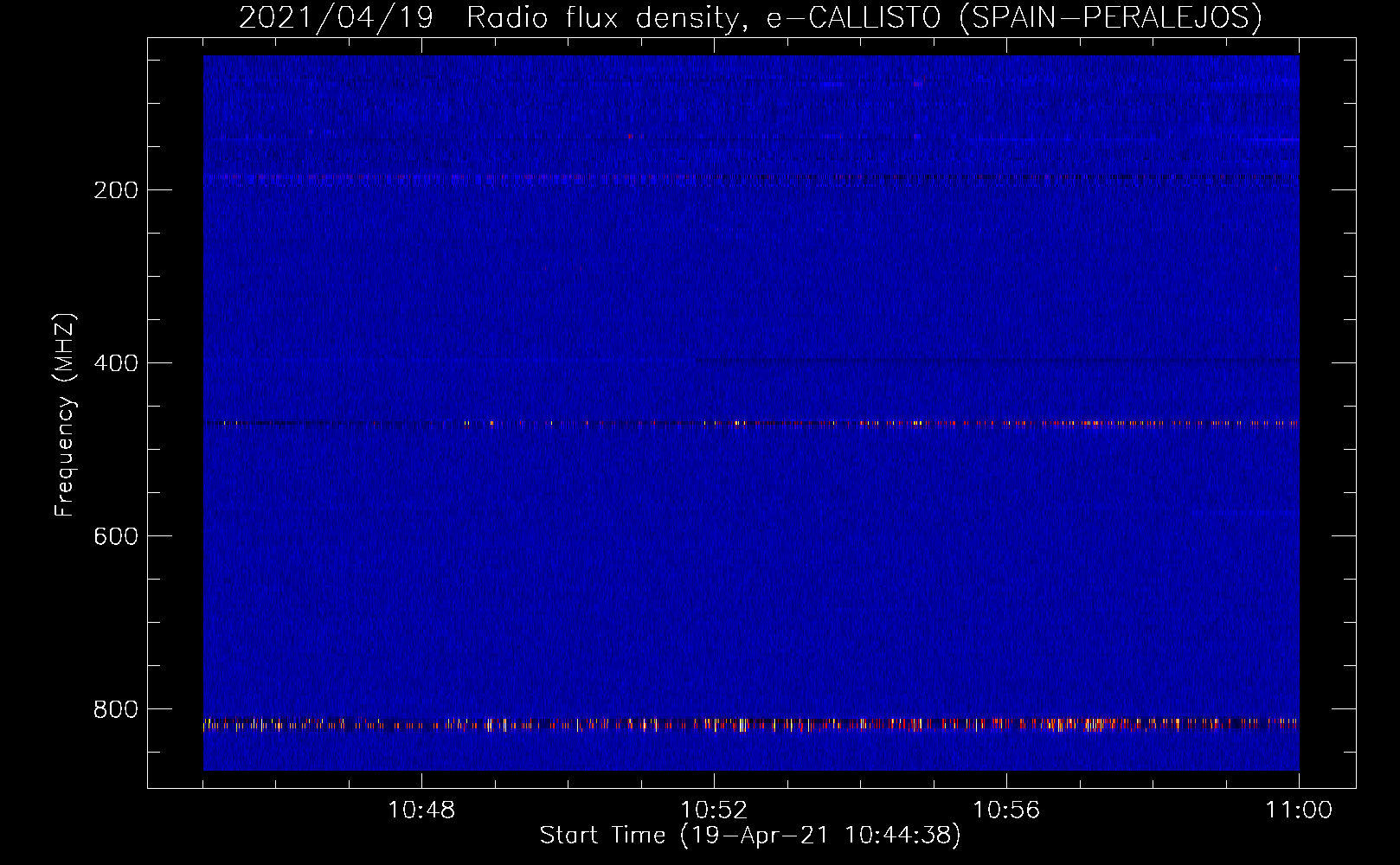The height and width of the screenshot is (865, 1400).
Task: Click the dark horizontal line at 400 MHz
Action: 995,360
